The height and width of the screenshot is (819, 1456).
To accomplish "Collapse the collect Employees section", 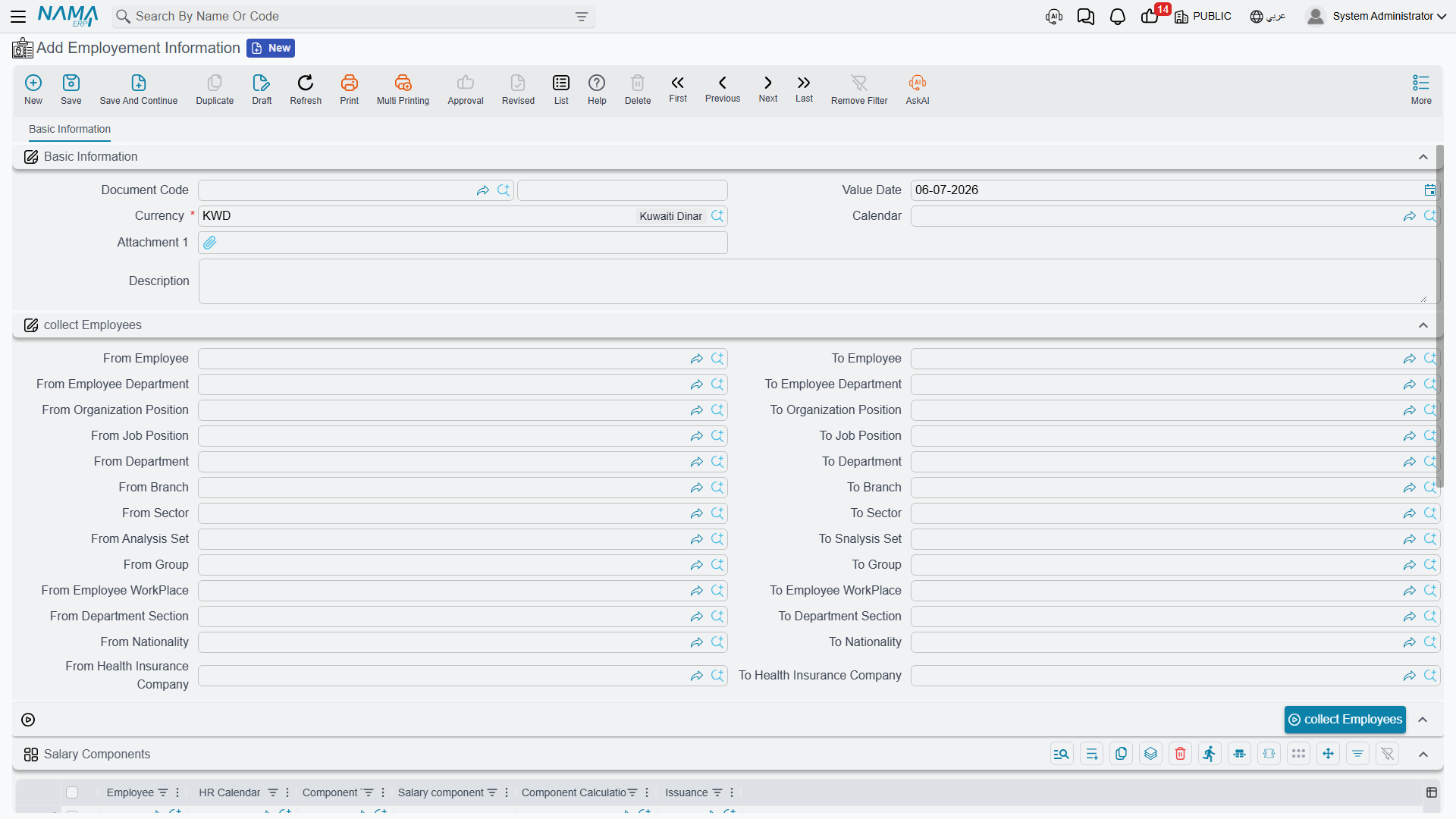I will [1423, 325].
